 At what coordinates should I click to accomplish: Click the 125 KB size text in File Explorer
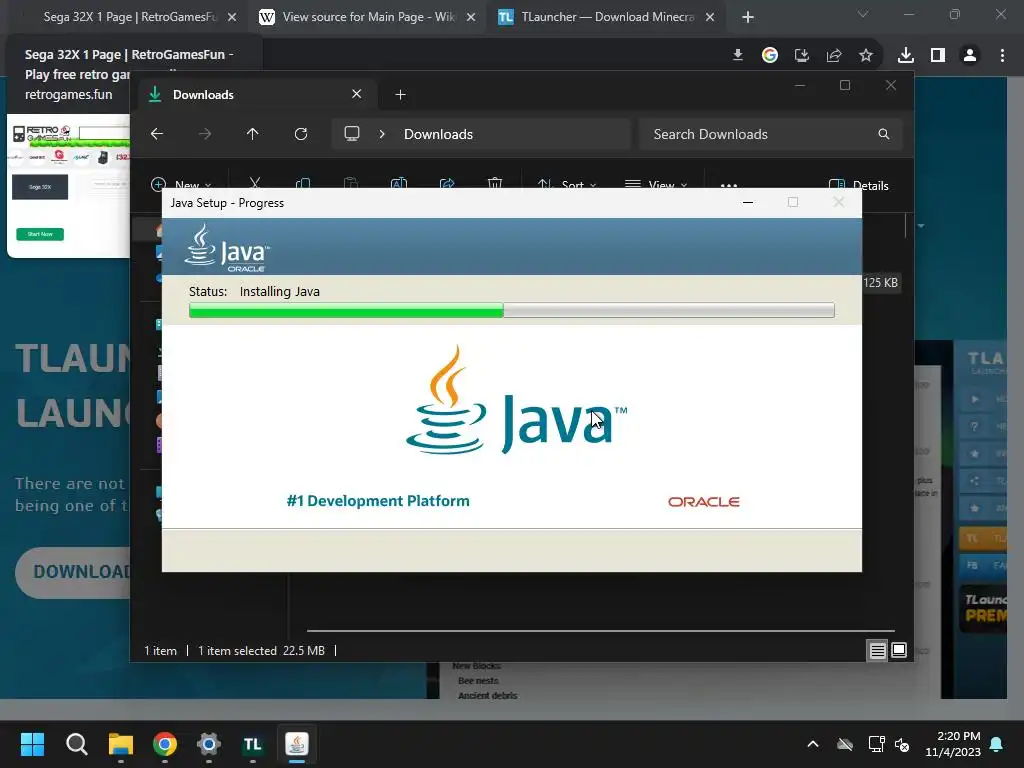click(x=880, y=283)
